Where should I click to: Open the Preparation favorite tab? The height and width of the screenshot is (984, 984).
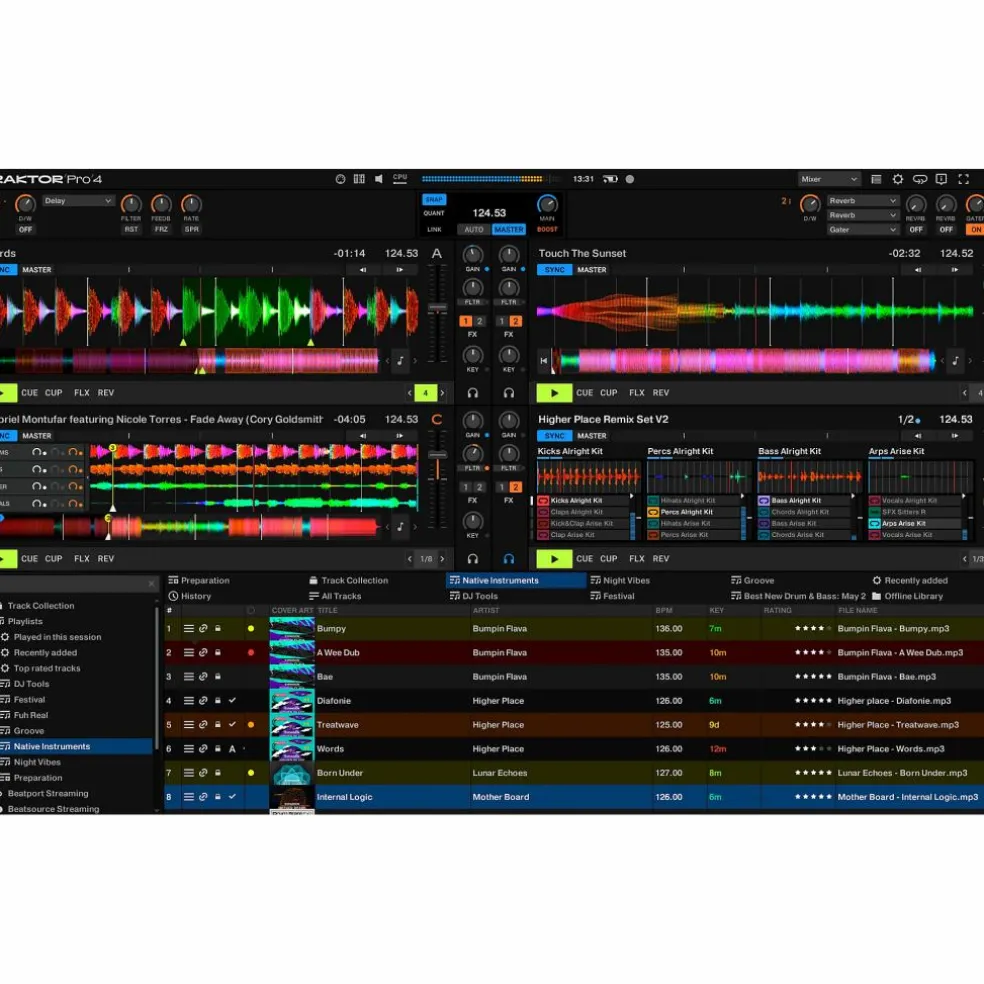coord(199,580)
